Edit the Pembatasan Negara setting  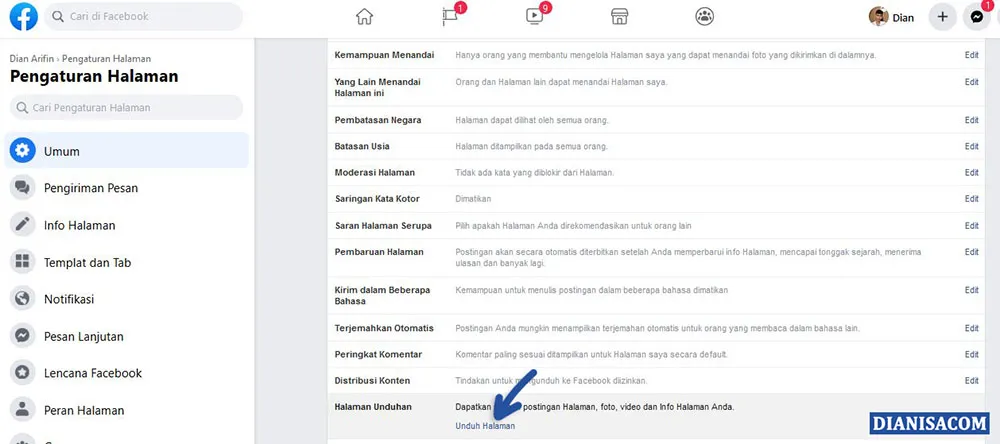971,120
